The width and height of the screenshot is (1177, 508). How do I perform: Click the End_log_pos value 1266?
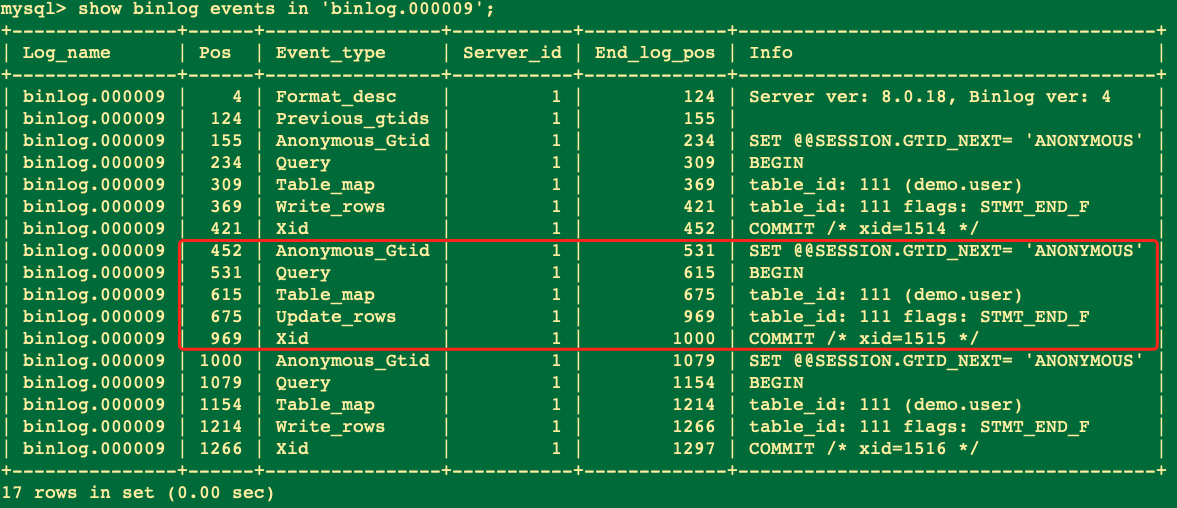pos(694,426)
